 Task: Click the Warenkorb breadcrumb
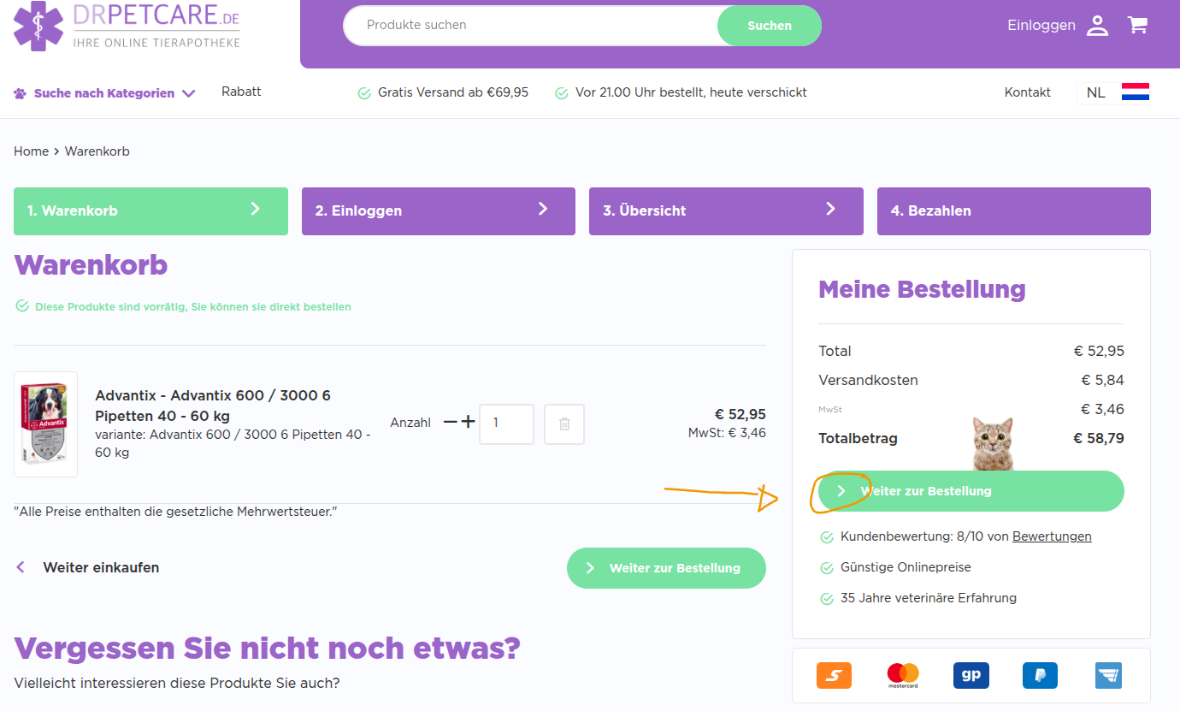(x=97, y=151)
